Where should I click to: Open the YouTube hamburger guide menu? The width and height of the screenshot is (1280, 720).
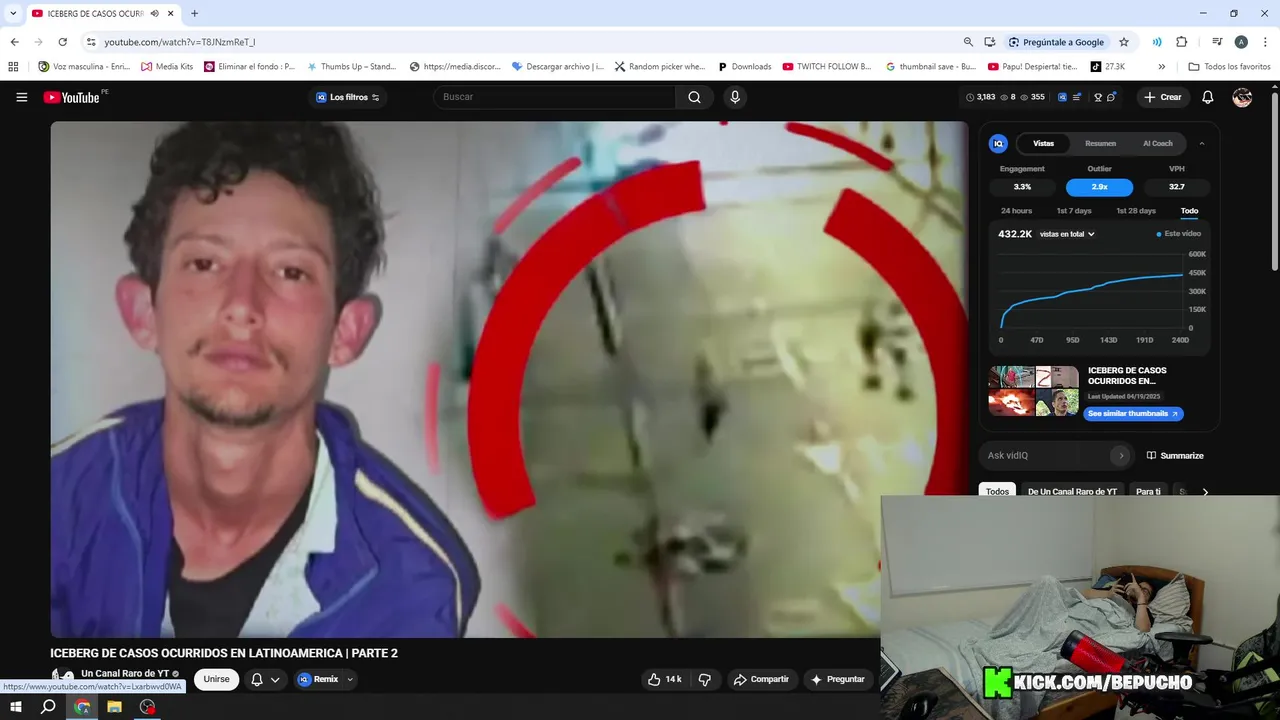point(22,97)
